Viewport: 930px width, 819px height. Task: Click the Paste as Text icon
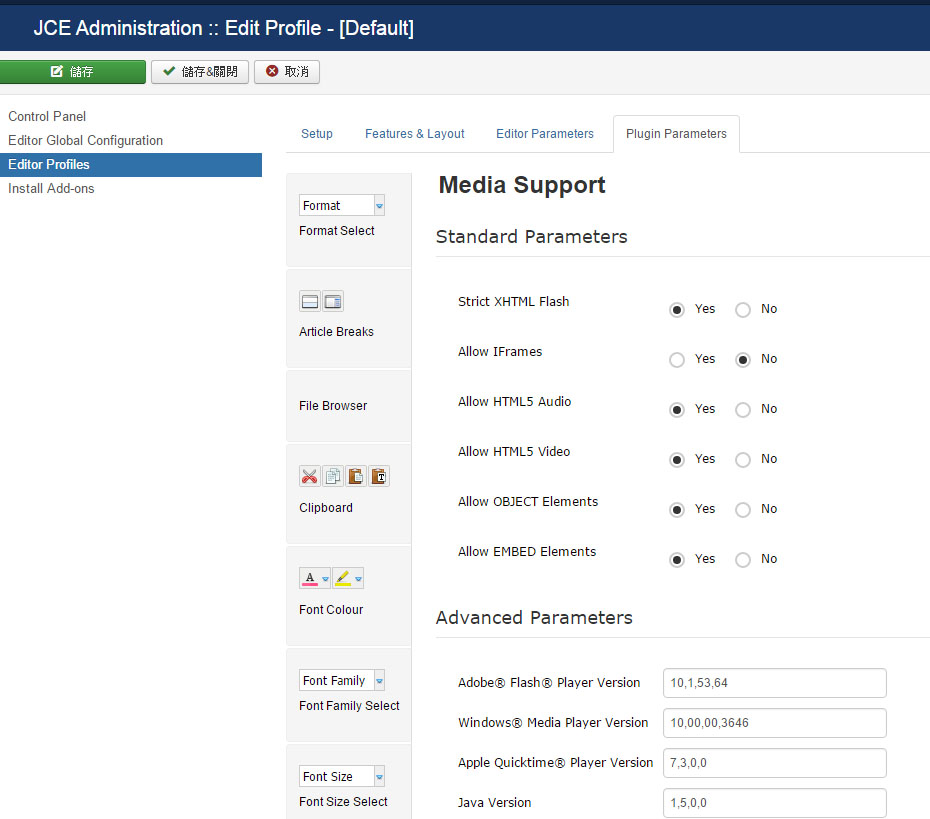click(x=379, y=477)
